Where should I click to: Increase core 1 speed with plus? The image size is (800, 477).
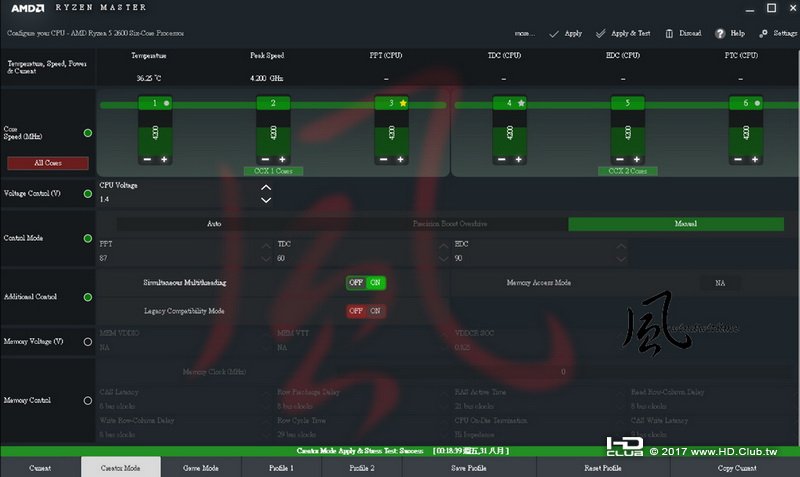[x=164, y=160]
